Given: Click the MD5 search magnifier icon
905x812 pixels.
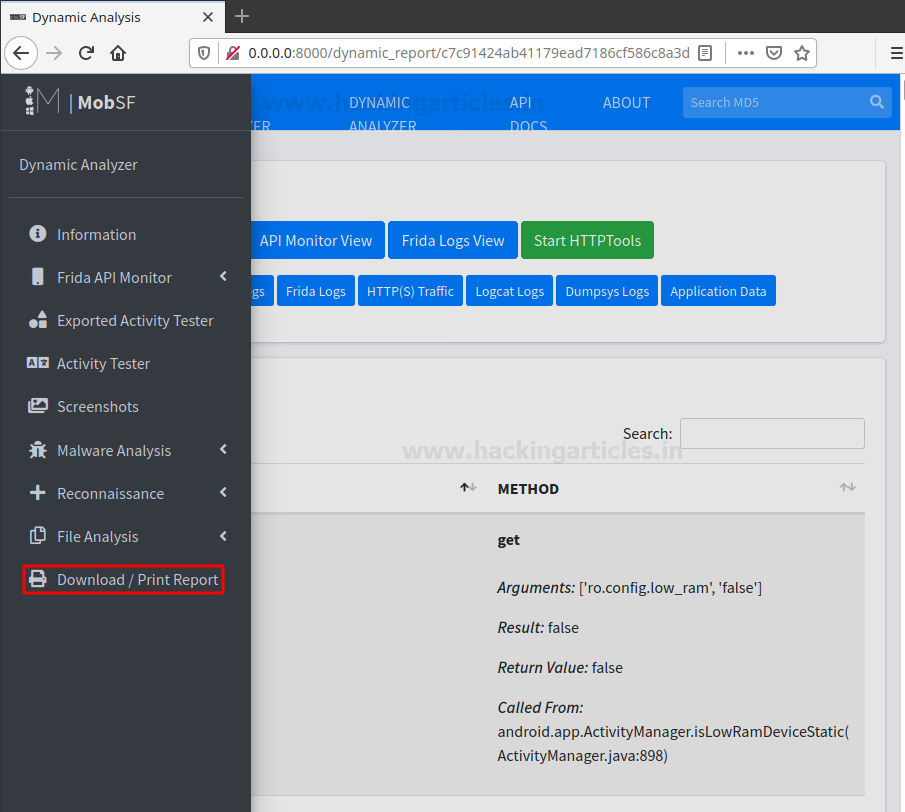Looking at the screenshot, I should coord(877,102).
